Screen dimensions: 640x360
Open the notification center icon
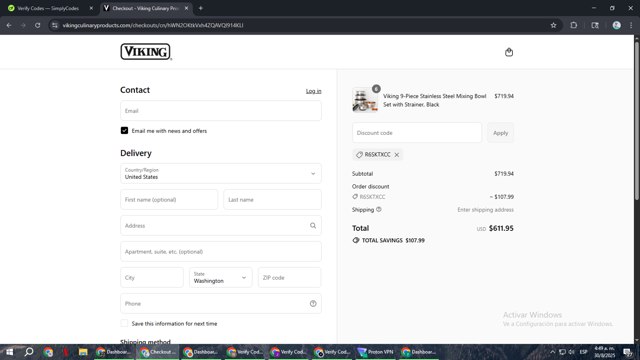tap(627, 352)
